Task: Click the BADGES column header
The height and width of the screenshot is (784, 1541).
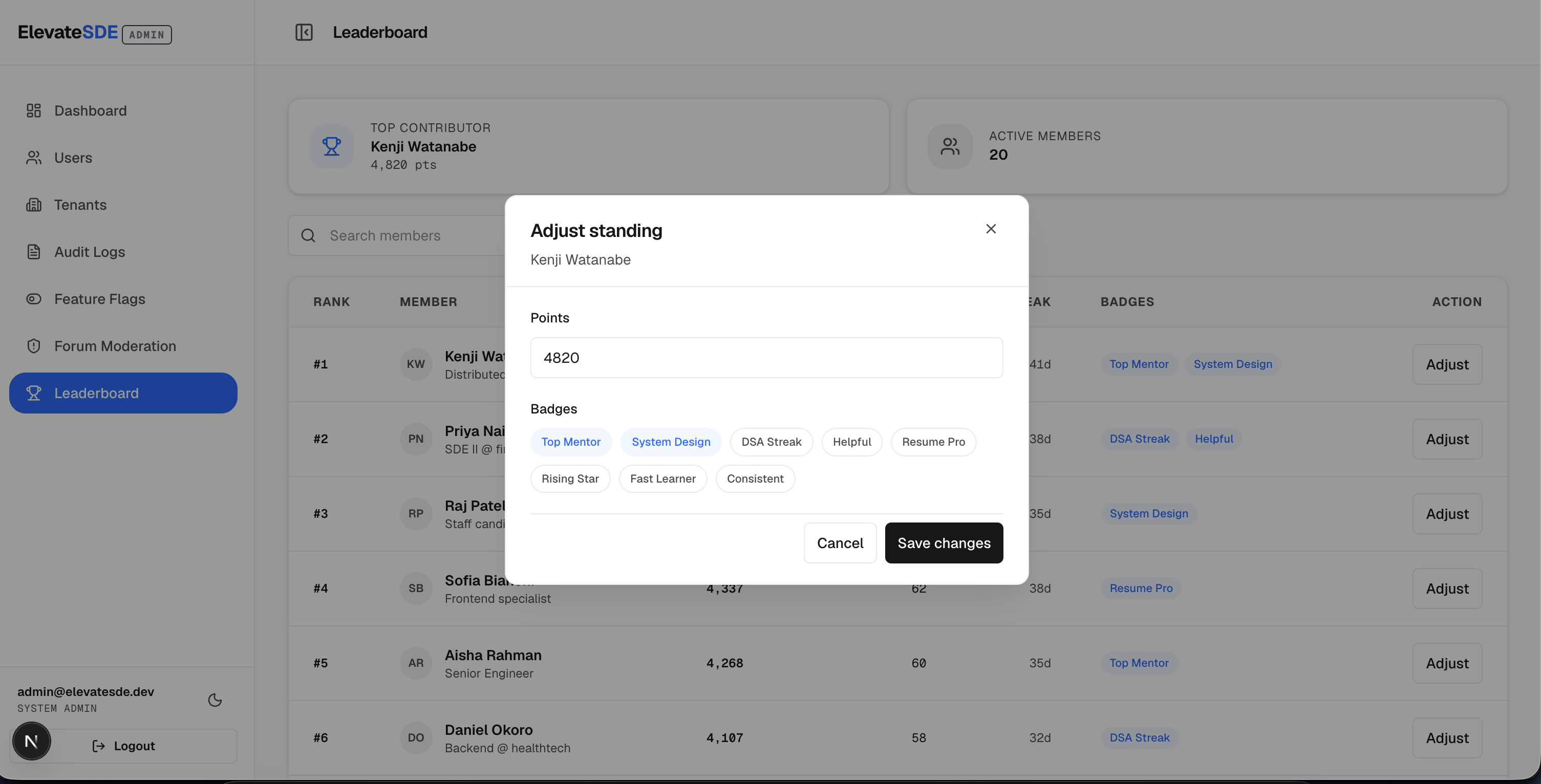Action: pos(1127,302)
